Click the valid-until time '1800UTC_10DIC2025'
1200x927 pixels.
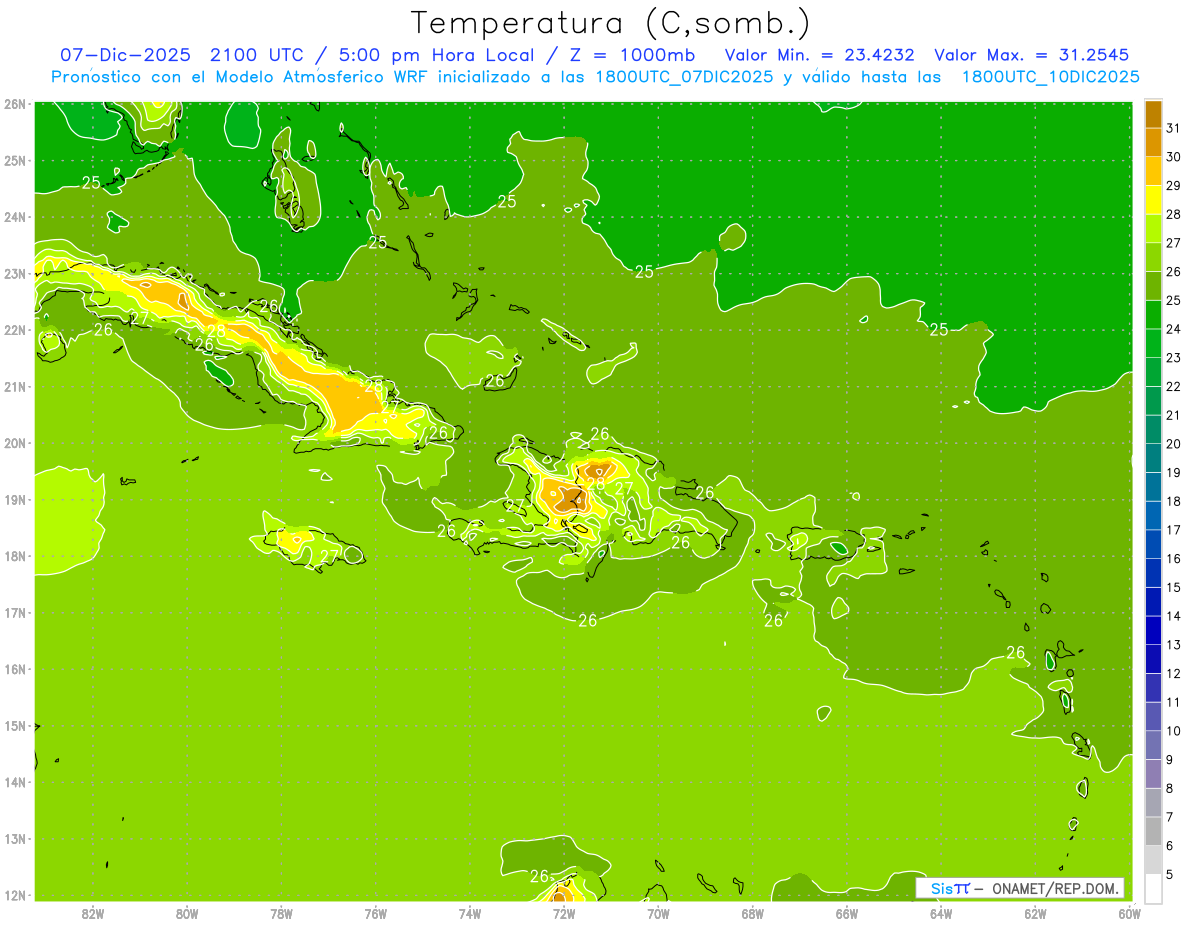pyautogui.click(x=1051, y=77)
